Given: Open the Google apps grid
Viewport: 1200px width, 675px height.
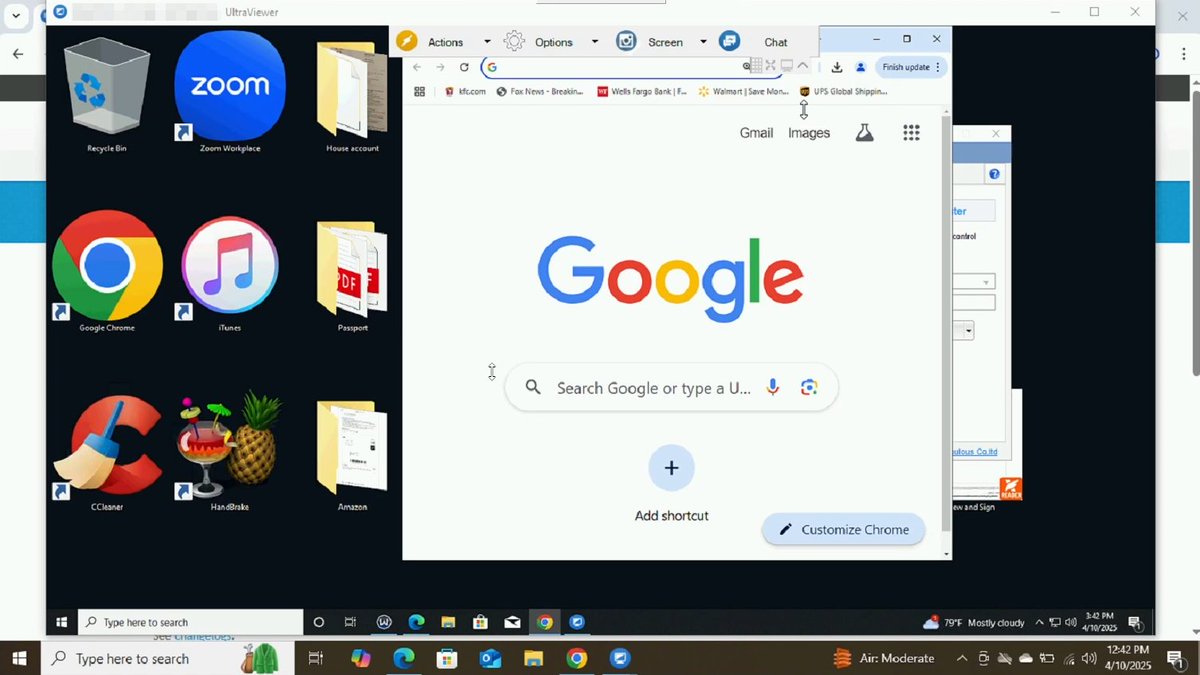Looking at the screenshot, I should pos(911,133).
